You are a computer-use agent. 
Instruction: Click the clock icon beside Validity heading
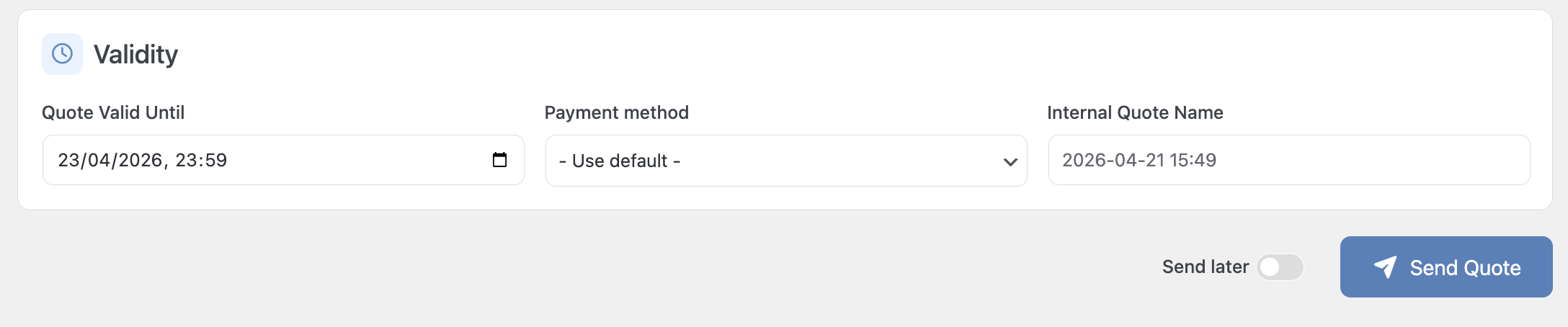pos(63,54)
